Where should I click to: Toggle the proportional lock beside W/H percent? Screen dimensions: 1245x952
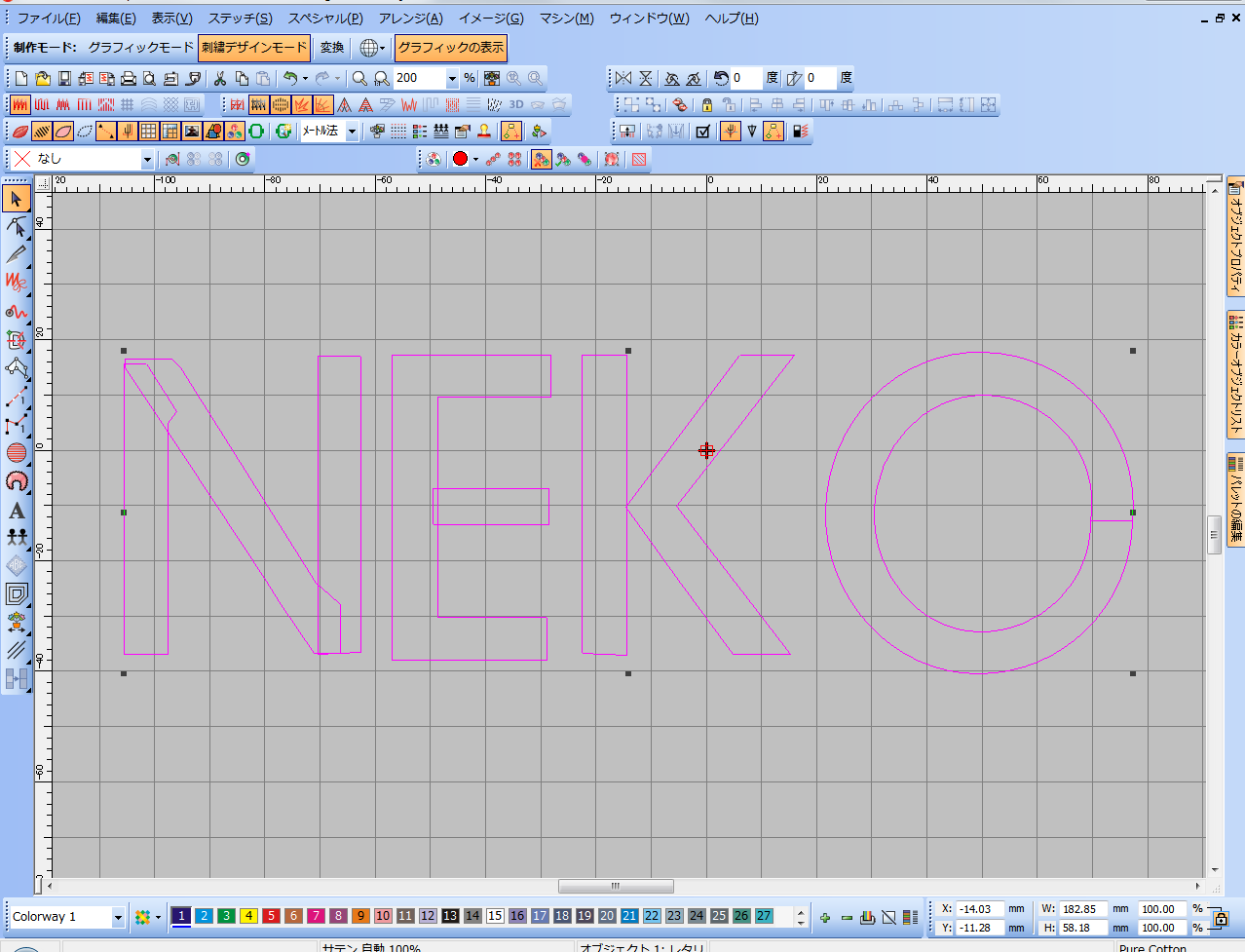pos(1222,918)
